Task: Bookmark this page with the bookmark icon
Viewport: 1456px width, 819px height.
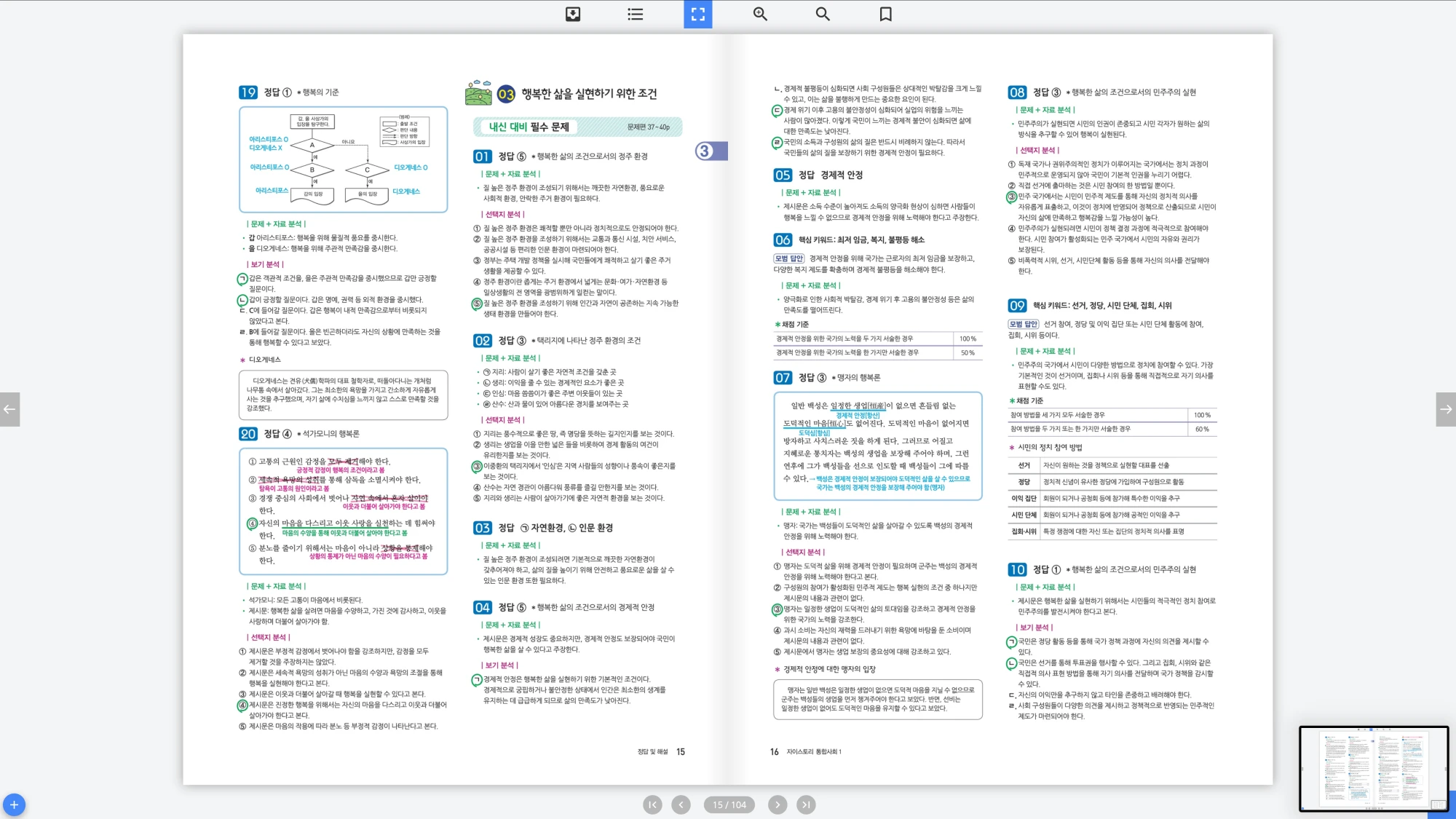Action: point(885,14)
